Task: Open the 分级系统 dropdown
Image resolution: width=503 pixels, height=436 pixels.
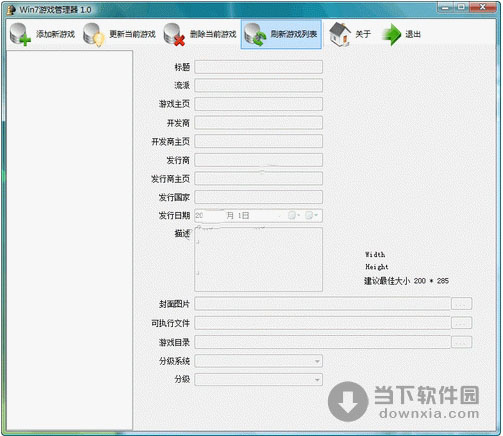Action: point(258,361)
